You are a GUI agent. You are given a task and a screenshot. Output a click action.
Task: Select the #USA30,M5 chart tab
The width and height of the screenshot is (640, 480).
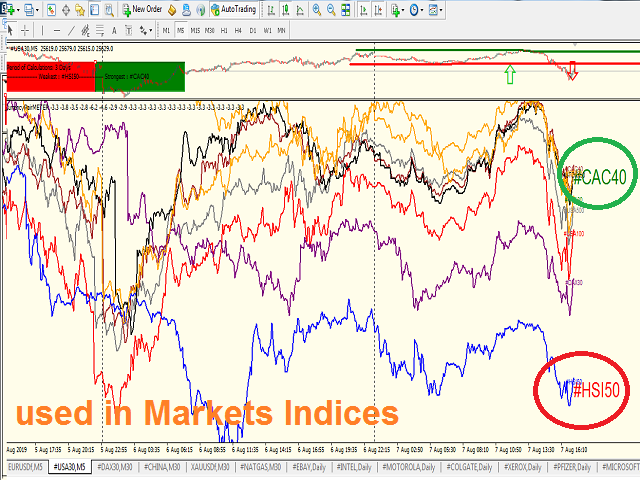tap(70, 467)
